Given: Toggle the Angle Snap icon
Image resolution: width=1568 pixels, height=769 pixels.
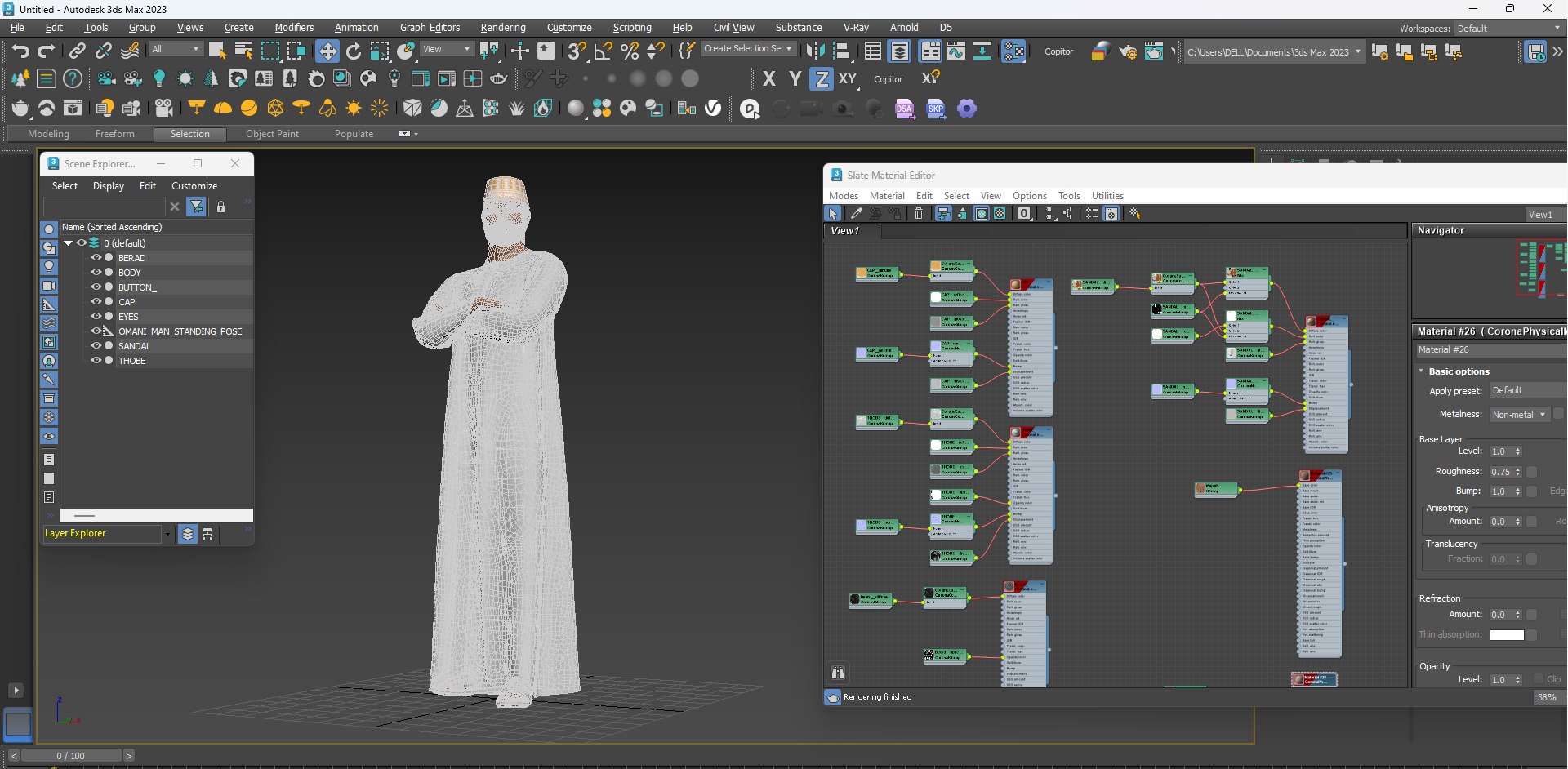Looking at the screenshot, I should [x=604, y=51].
